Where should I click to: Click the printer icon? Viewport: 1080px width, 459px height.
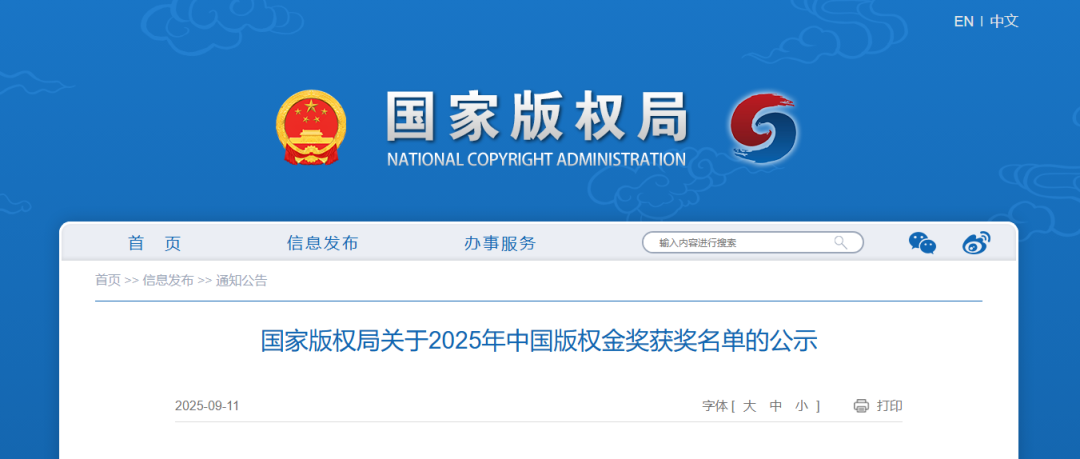[861, 406]
